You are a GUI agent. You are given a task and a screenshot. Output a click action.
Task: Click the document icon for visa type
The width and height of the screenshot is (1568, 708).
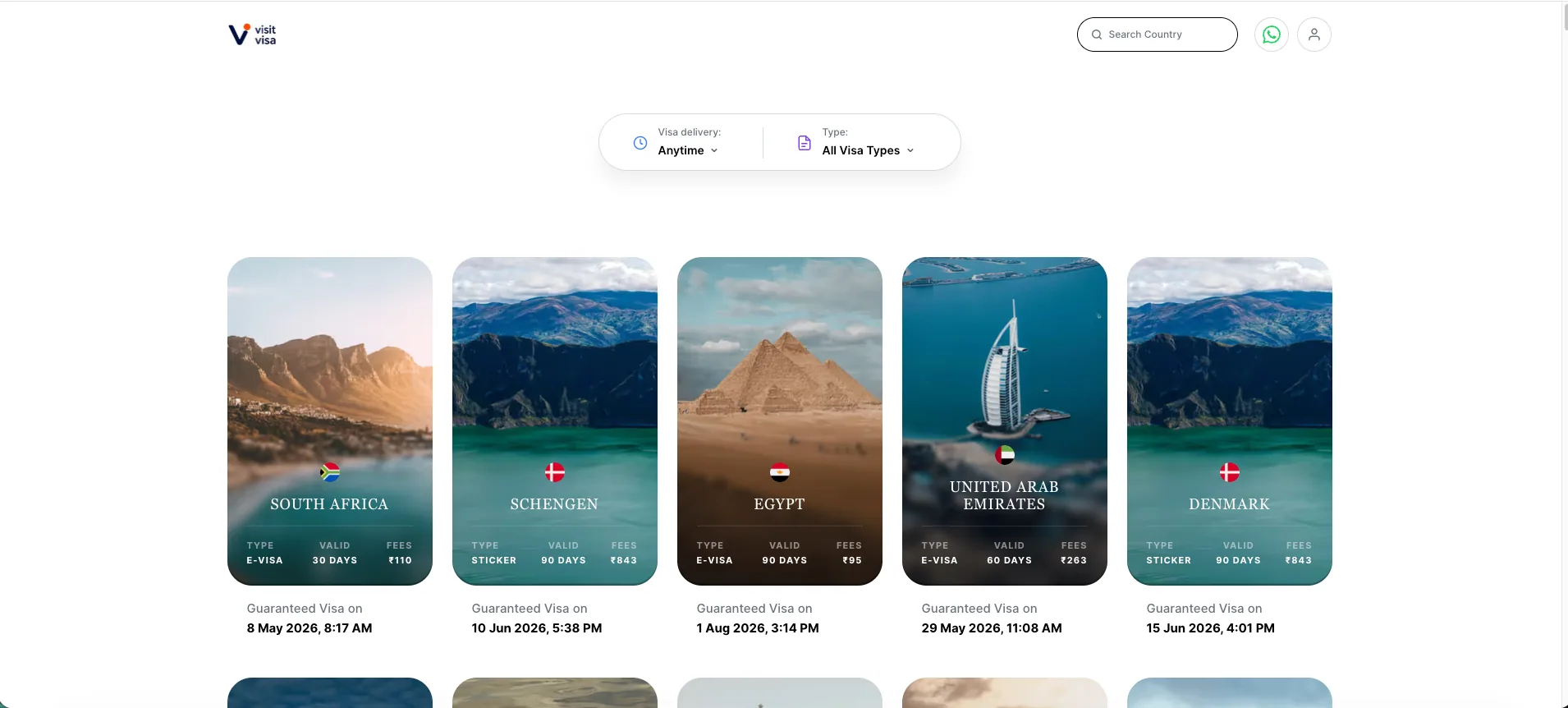(x=805, y=143)
